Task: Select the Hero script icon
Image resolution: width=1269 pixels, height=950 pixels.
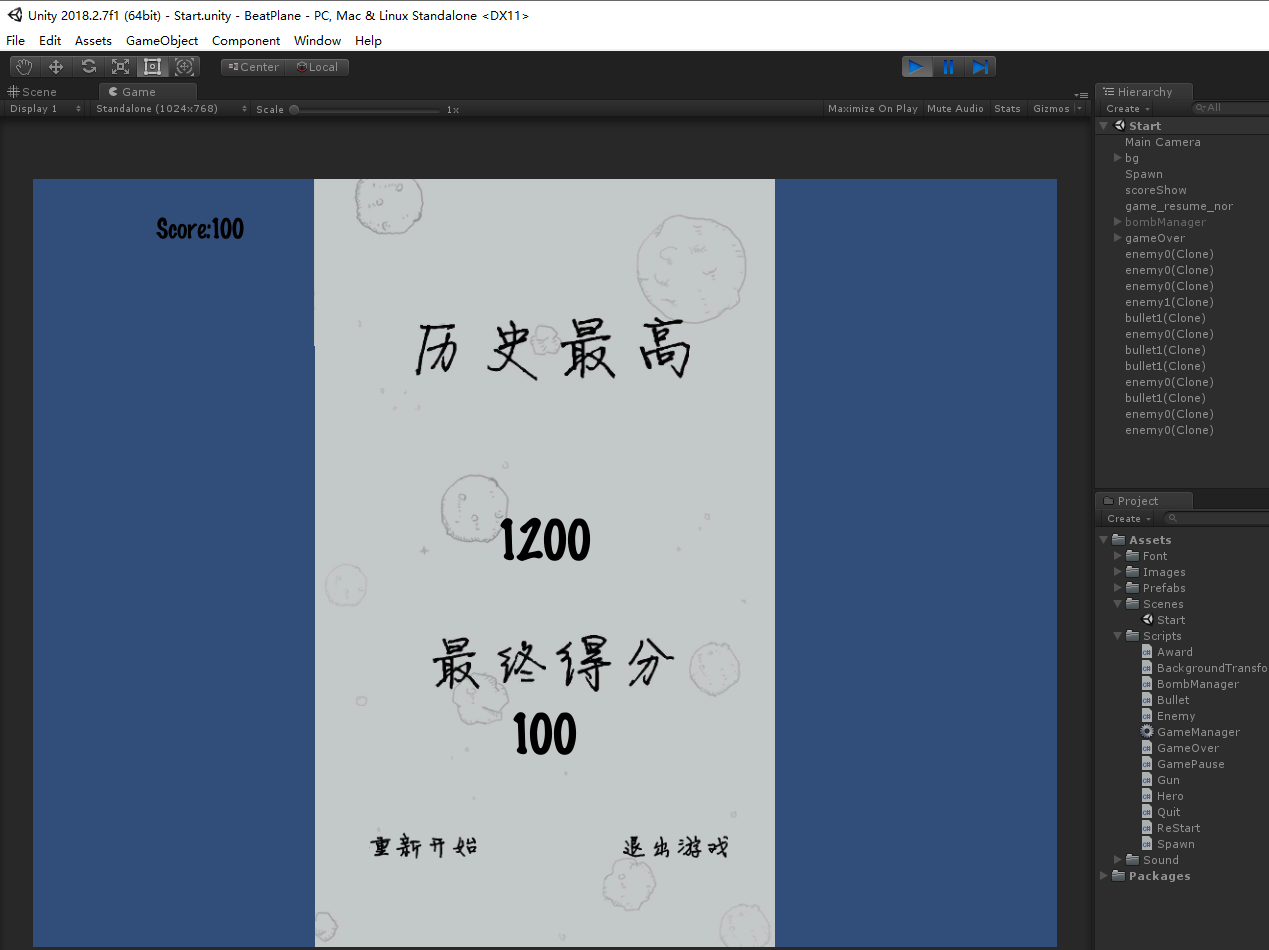Action: 1147,796
